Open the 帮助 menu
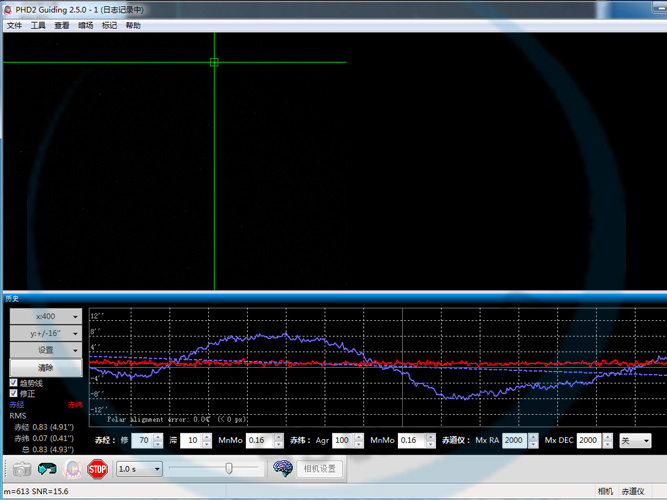The height and width of the screenshot is (500, 667). click(133, 26)
